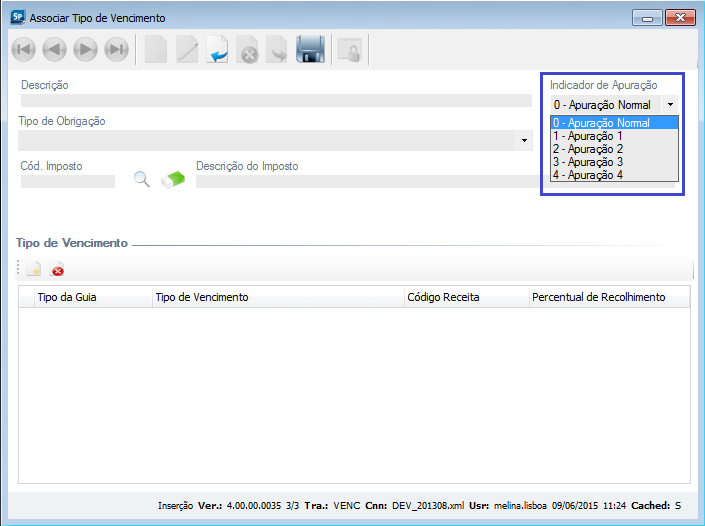Click the grid row selector header cell
The width and height of the screenshot is (705, 526).
[27, 297]
